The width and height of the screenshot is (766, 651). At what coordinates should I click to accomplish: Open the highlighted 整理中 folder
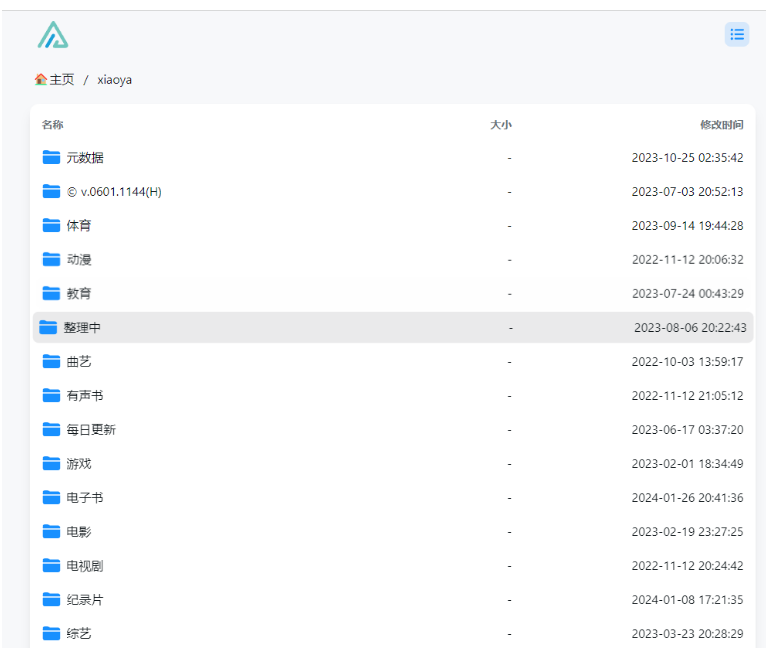point(82,328)
